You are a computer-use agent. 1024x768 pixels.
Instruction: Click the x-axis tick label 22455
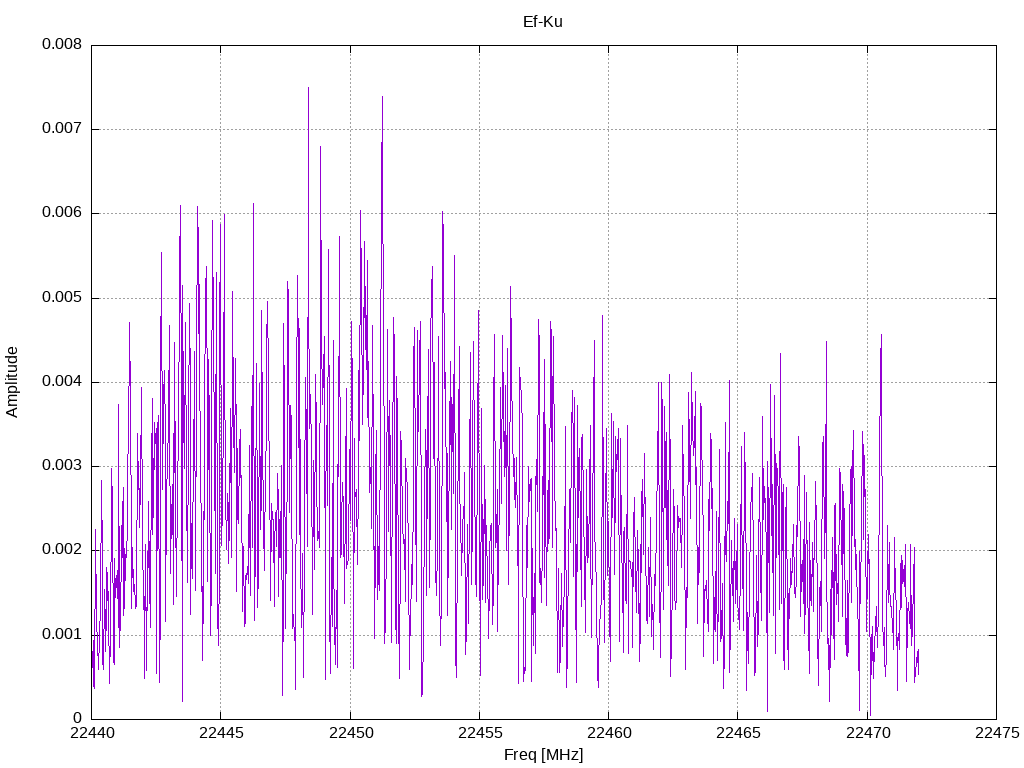tap(480, 733)
